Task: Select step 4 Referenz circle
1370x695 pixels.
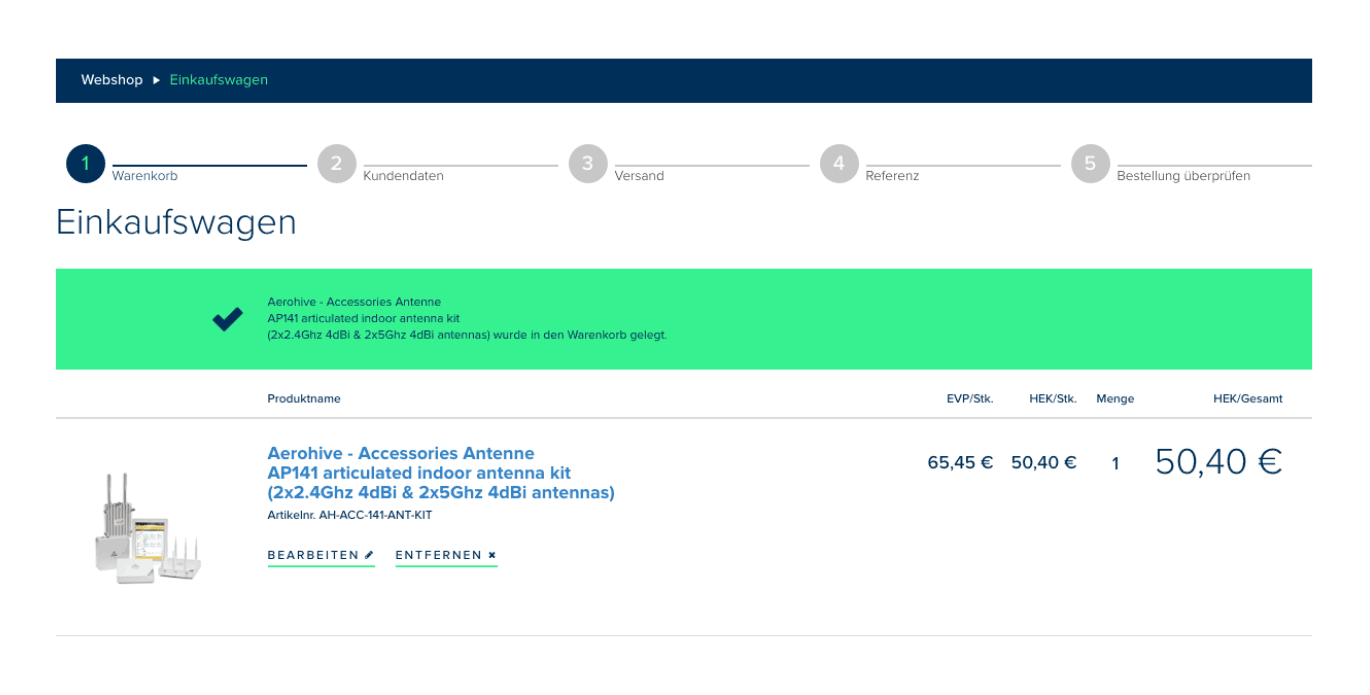Action: point(839,164)
